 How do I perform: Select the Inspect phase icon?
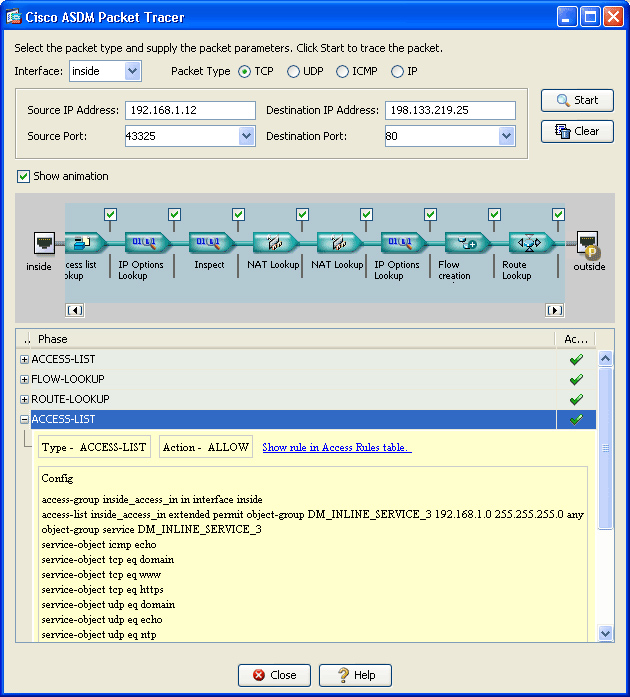(211, 243)
